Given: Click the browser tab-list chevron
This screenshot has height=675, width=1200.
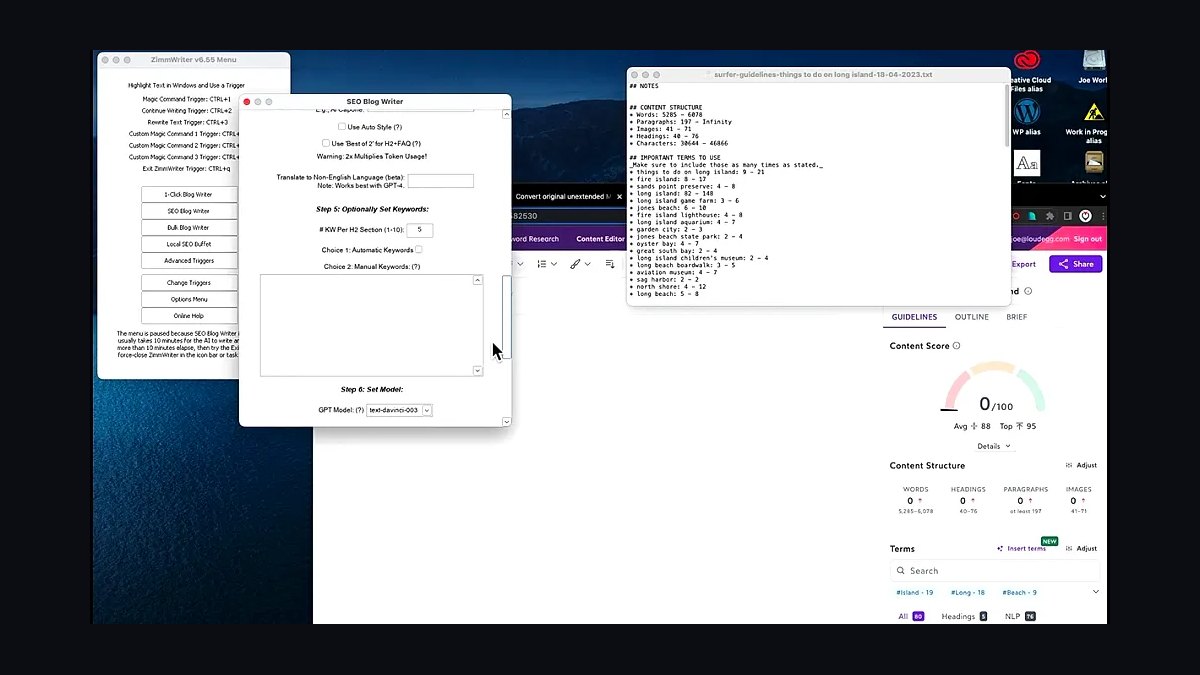Looking at the screenshot, I should click(1102, 196).
